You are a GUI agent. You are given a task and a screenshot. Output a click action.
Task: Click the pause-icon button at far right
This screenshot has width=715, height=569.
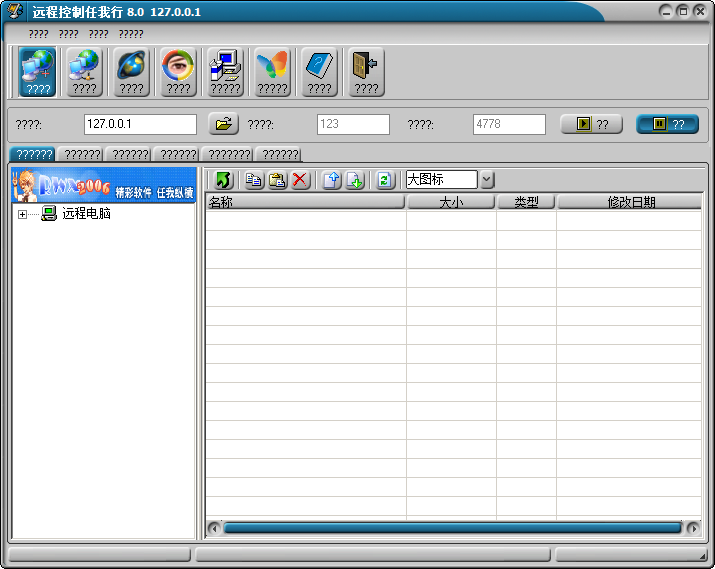(667, 124)
